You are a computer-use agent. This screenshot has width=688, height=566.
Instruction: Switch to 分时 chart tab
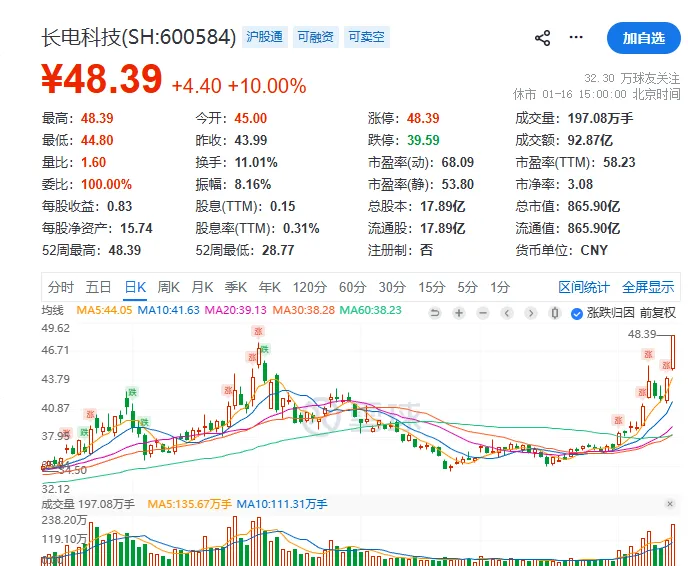click(61, 287)
